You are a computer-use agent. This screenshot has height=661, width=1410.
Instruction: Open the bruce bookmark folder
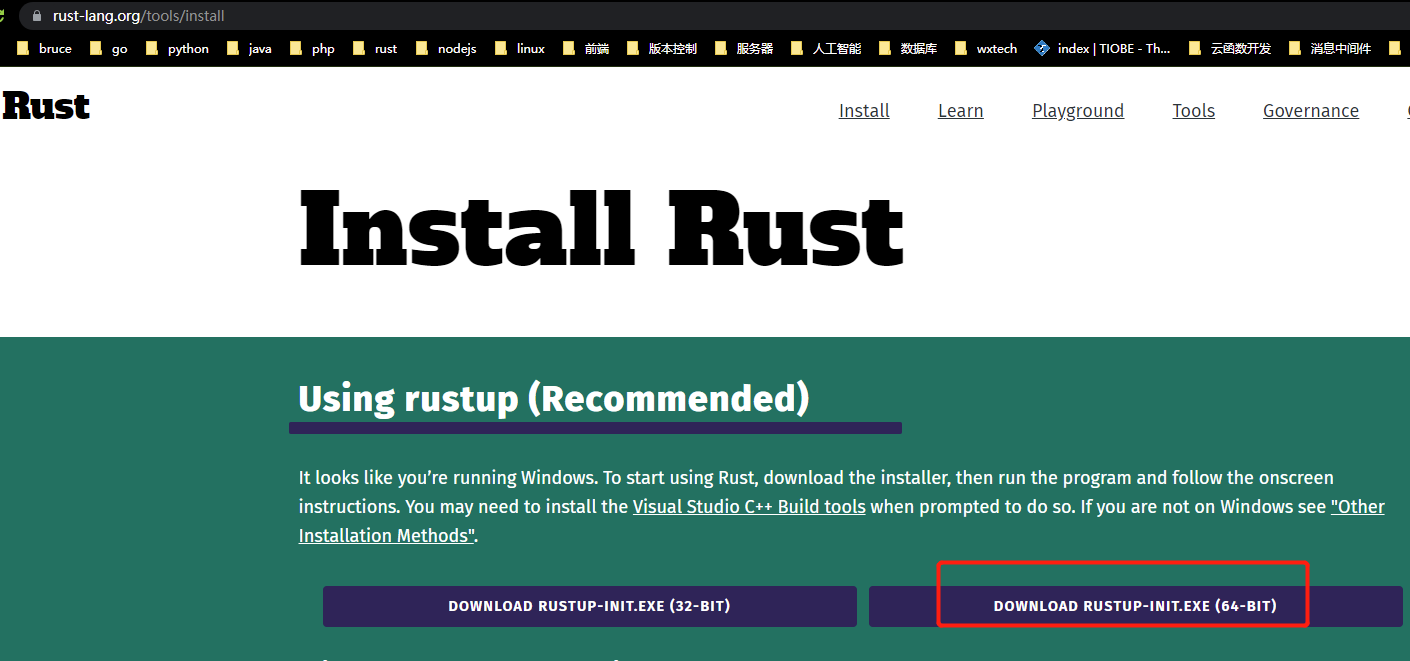point(44,48)
